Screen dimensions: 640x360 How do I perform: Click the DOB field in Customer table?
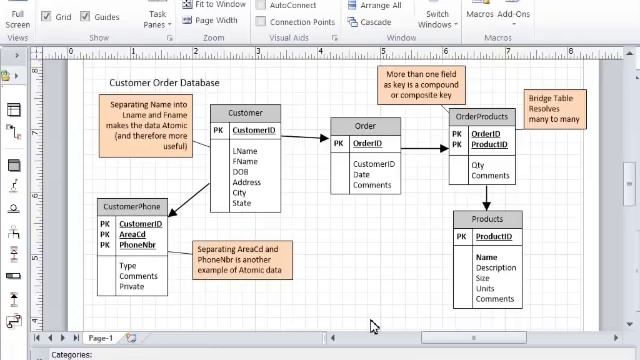click(x=240, y=172)
